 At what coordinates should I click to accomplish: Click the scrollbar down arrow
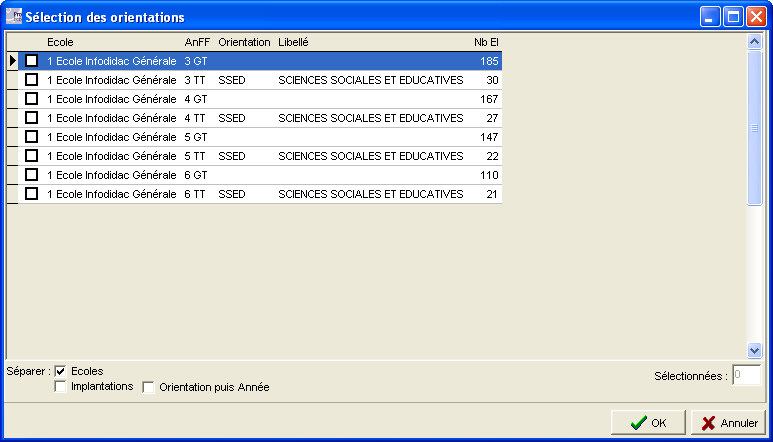pos(755,350)
